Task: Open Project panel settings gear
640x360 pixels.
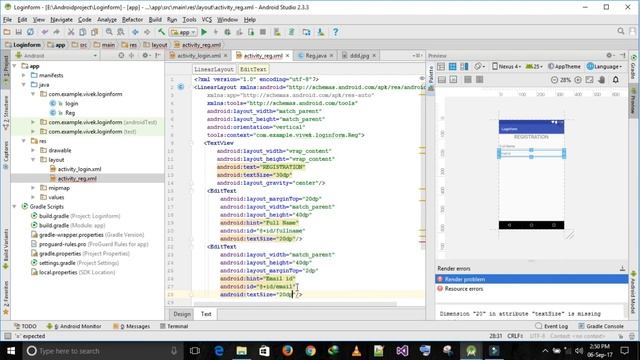Action: point(145,56)
